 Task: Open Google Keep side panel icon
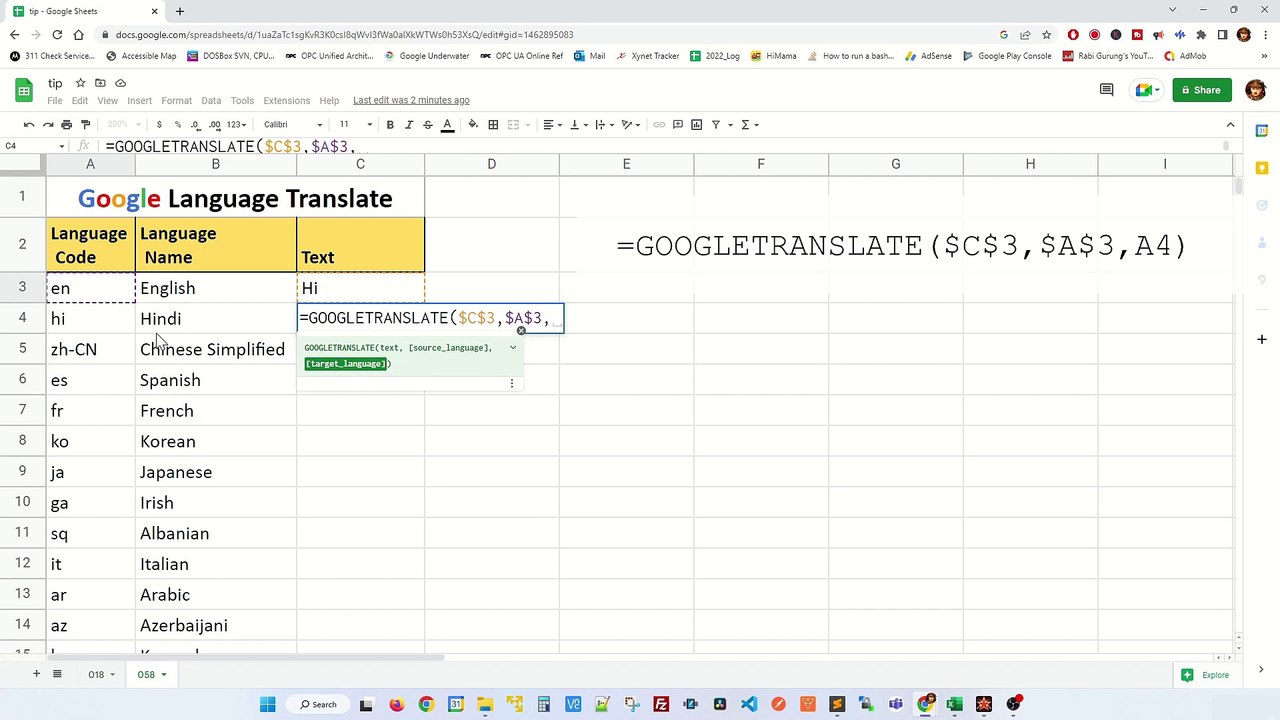pos(1262,168)
